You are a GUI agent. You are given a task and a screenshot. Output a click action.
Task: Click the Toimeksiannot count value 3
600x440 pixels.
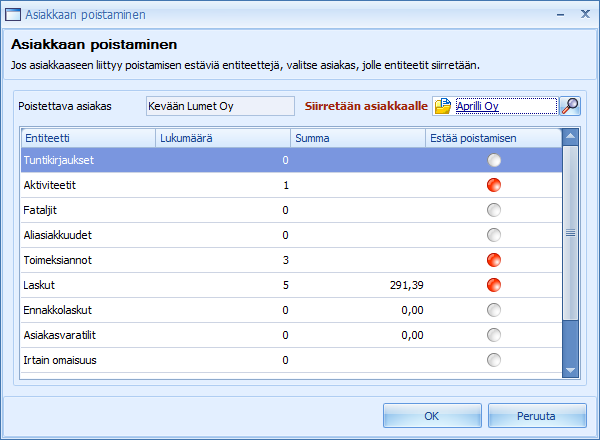pos(285,260)
